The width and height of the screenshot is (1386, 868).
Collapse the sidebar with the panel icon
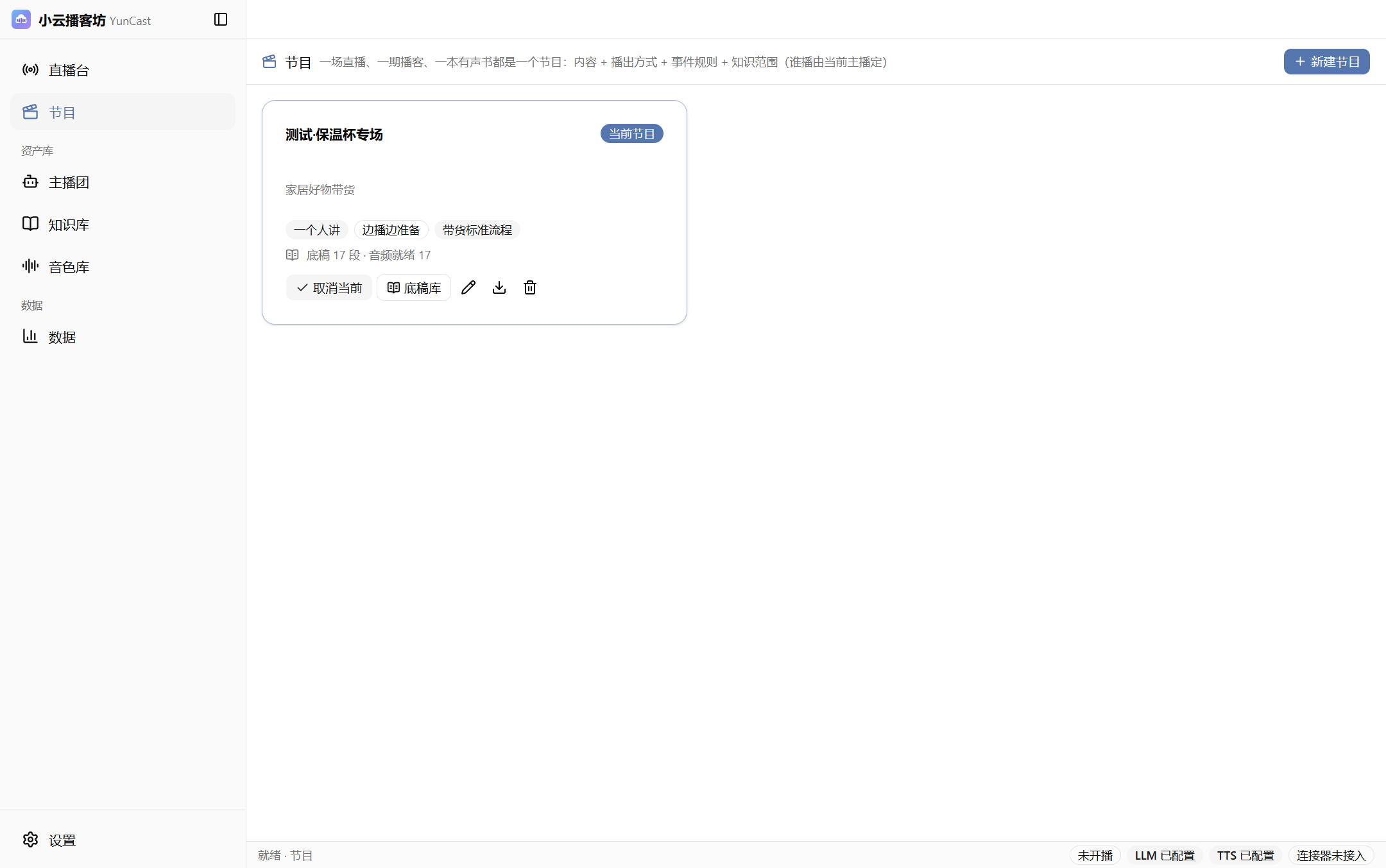click(221, 19)
